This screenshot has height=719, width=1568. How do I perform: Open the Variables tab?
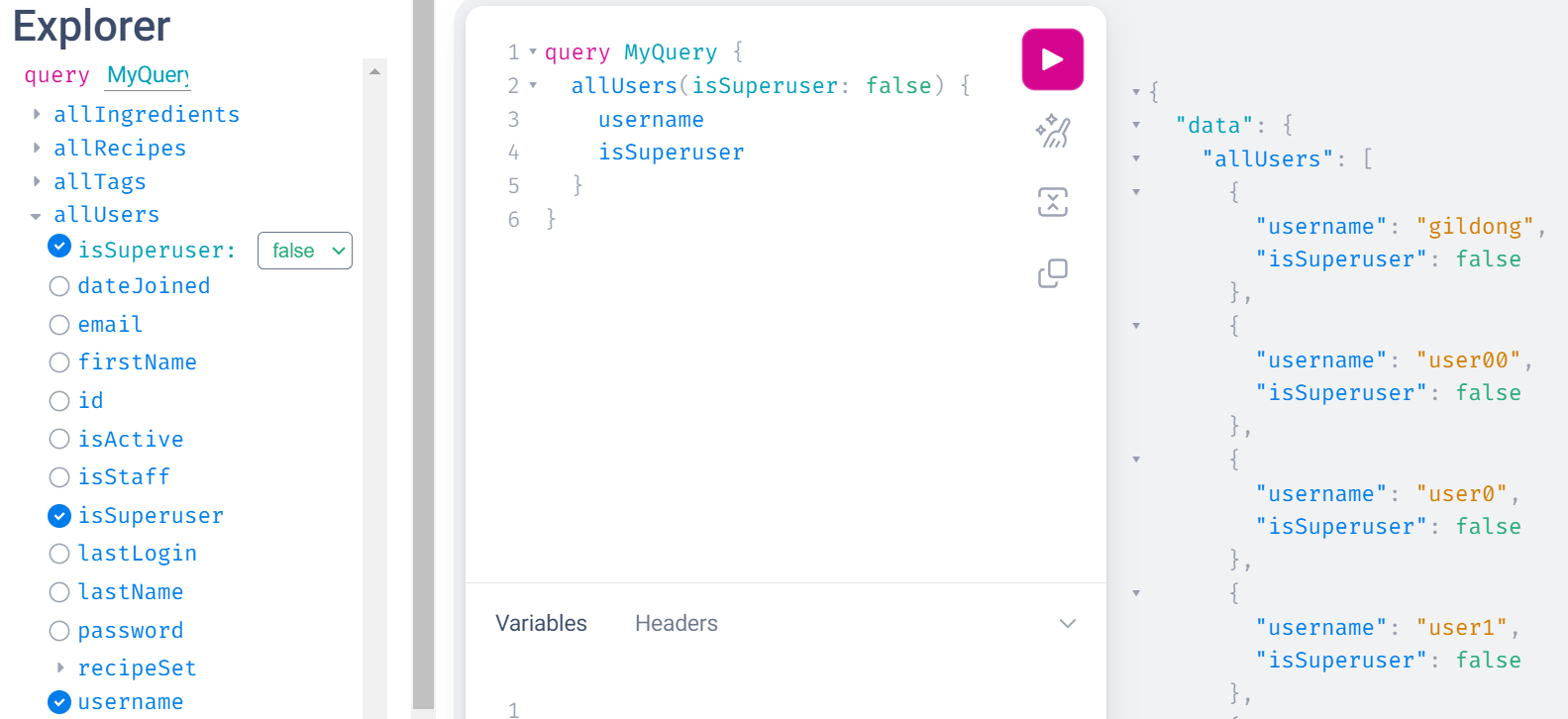coord(541,623)
